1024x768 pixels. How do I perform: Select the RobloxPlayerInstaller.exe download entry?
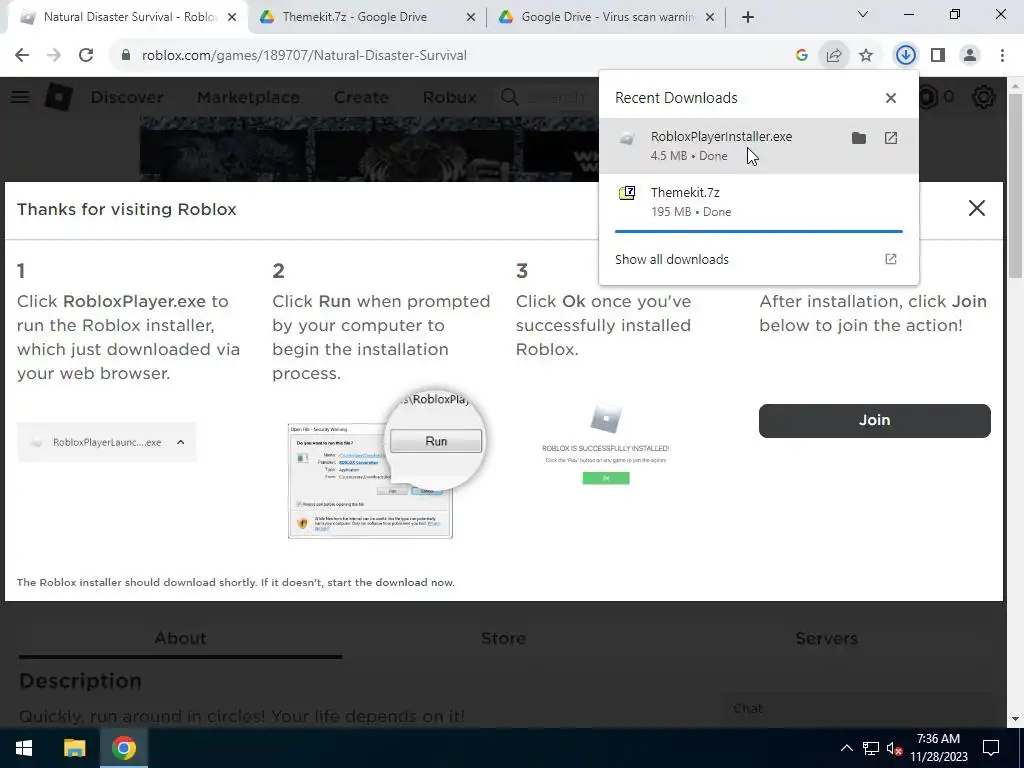(759, 146)
